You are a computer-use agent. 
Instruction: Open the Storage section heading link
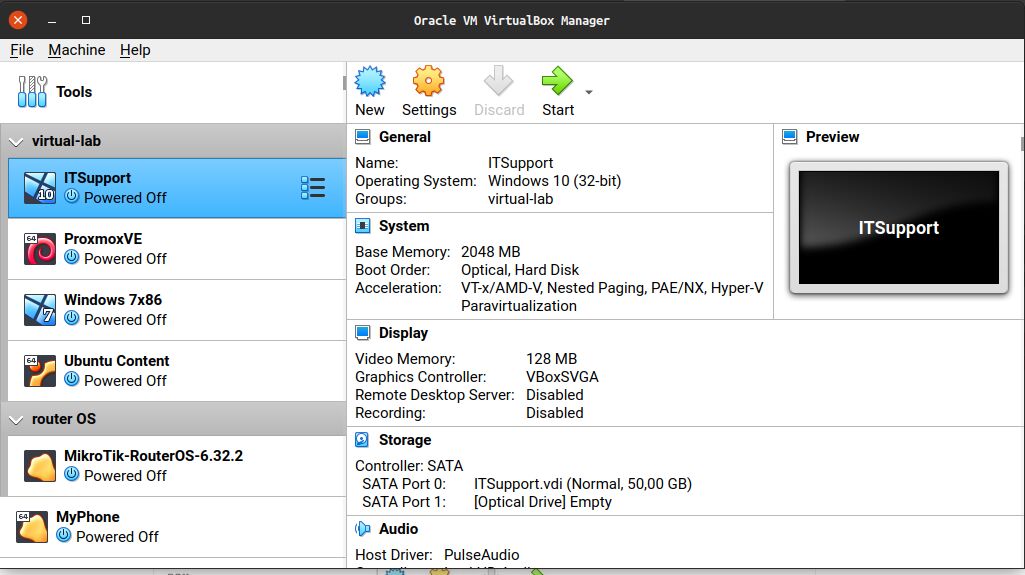click(x=405, y=440)
